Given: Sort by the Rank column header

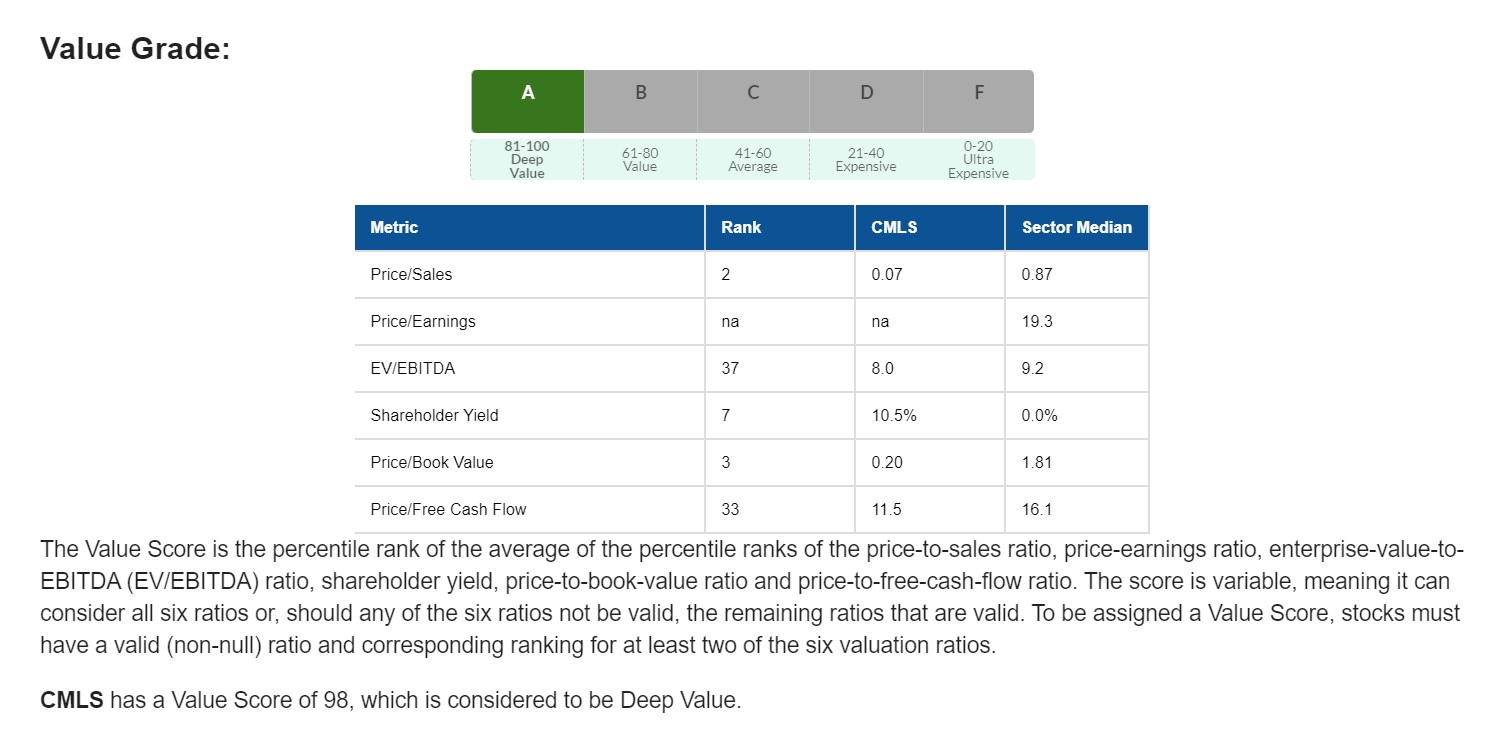Looking at the screenshot, I should 741,228.
